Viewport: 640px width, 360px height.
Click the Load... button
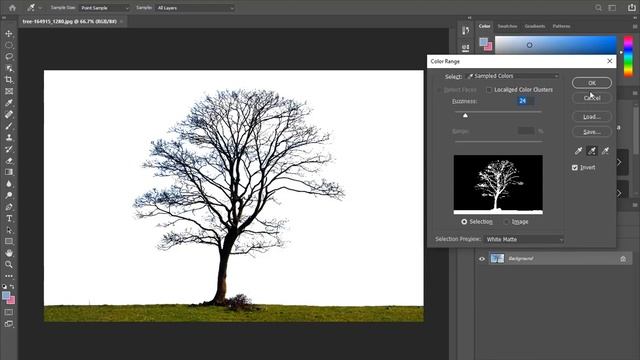point(592,117)
